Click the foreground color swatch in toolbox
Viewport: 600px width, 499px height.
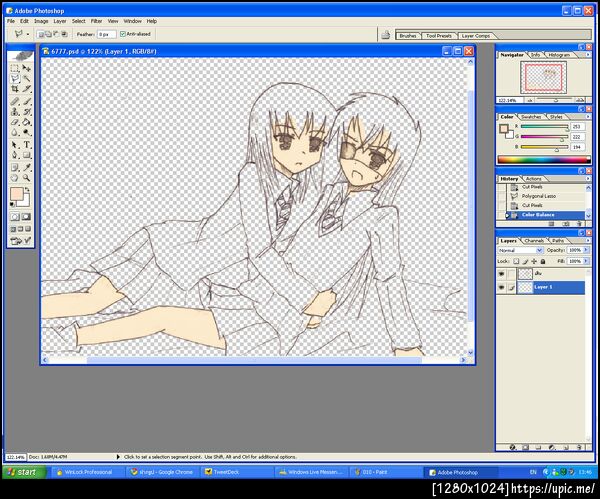16,194
